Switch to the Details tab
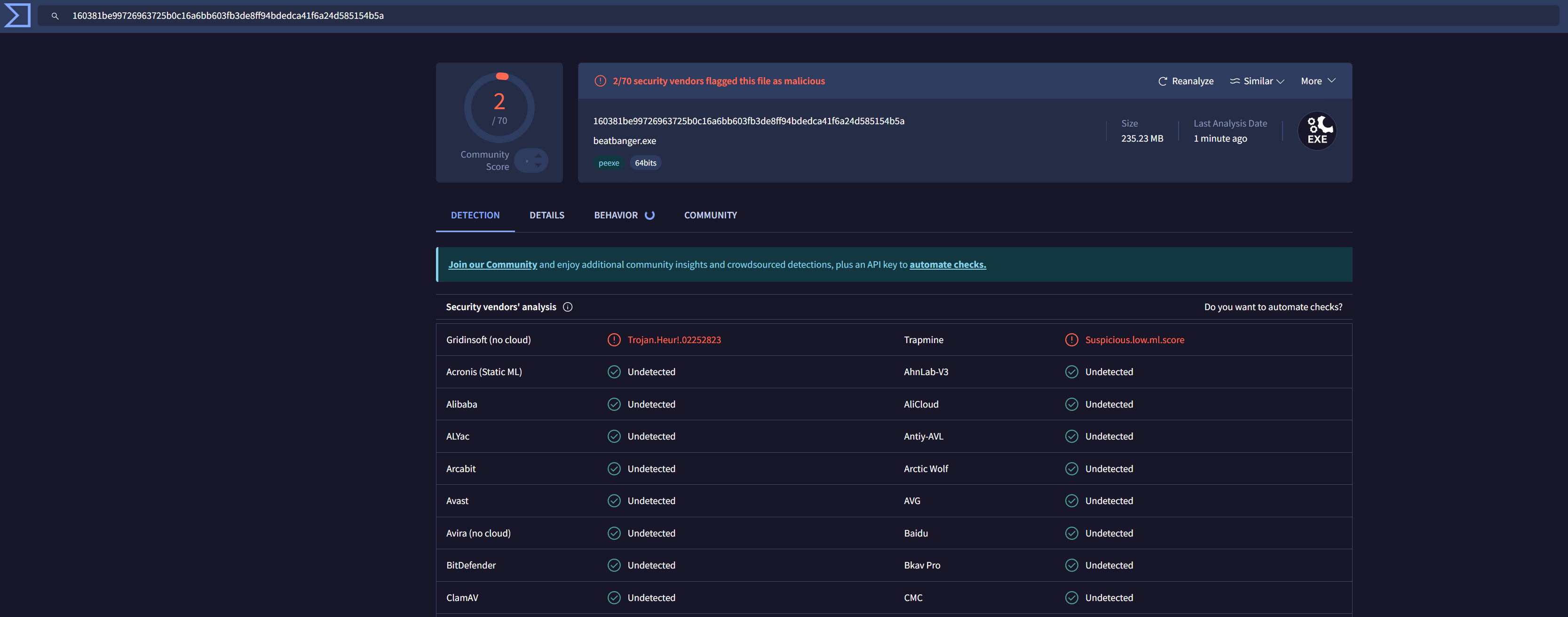Viewport: 1568px width, 617px height. tap(546, 215)
